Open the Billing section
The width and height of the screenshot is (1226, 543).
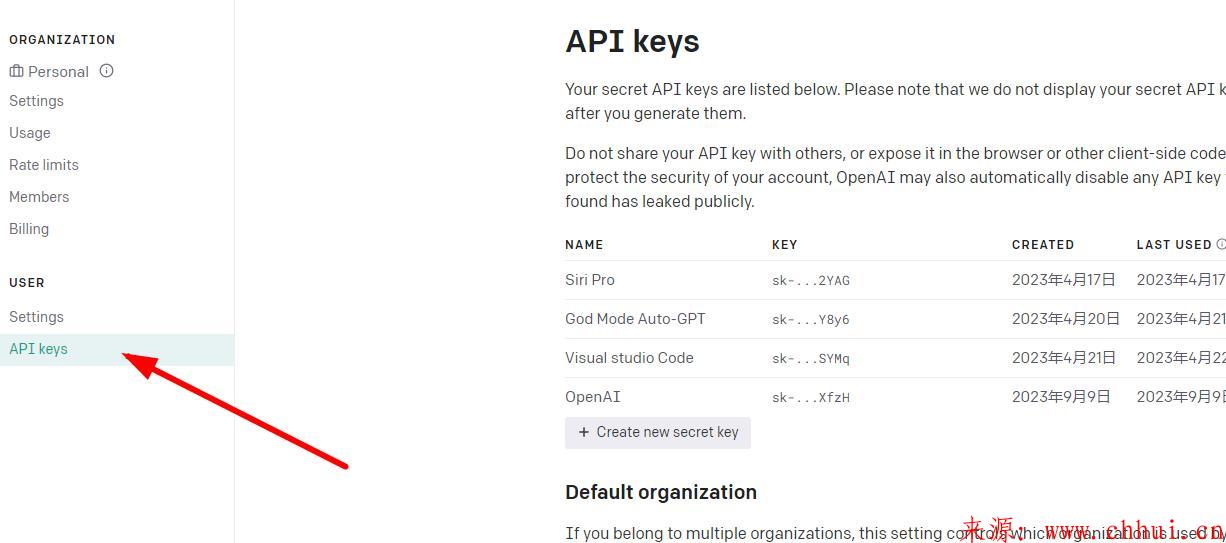coord(29,229)
